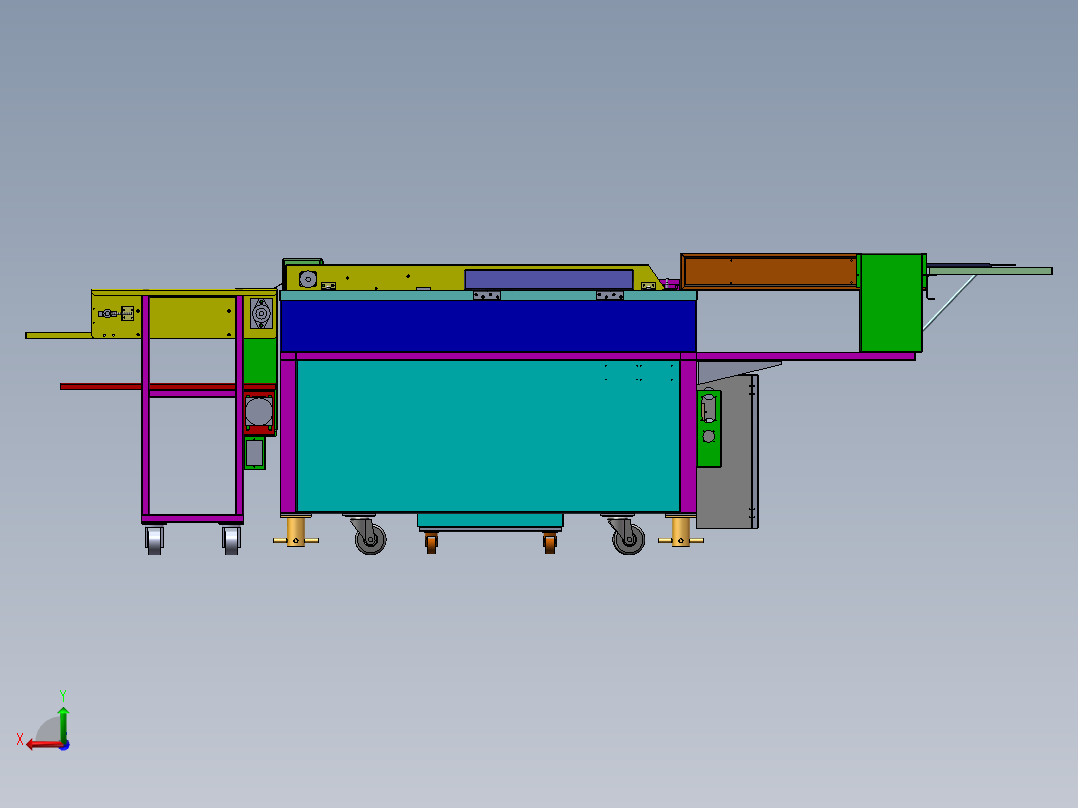Select the brown box at upper right
This screenshot has height=808, width=1078.
click(770, 271)
